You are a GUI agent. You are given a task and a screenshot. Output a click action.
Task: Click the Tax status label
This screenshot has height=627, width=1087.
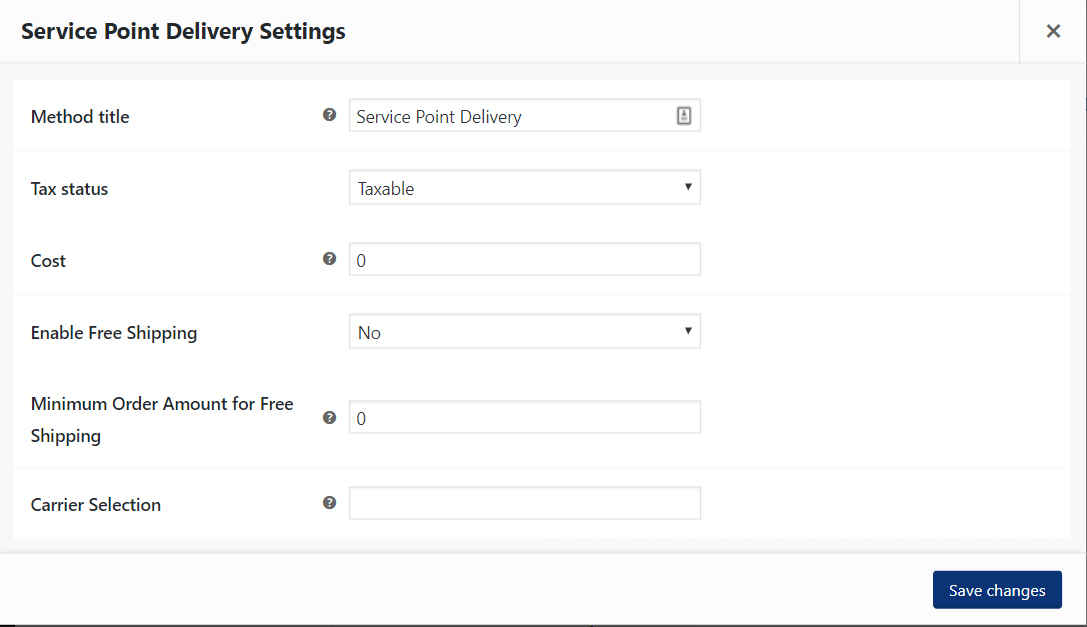(69, 189)
